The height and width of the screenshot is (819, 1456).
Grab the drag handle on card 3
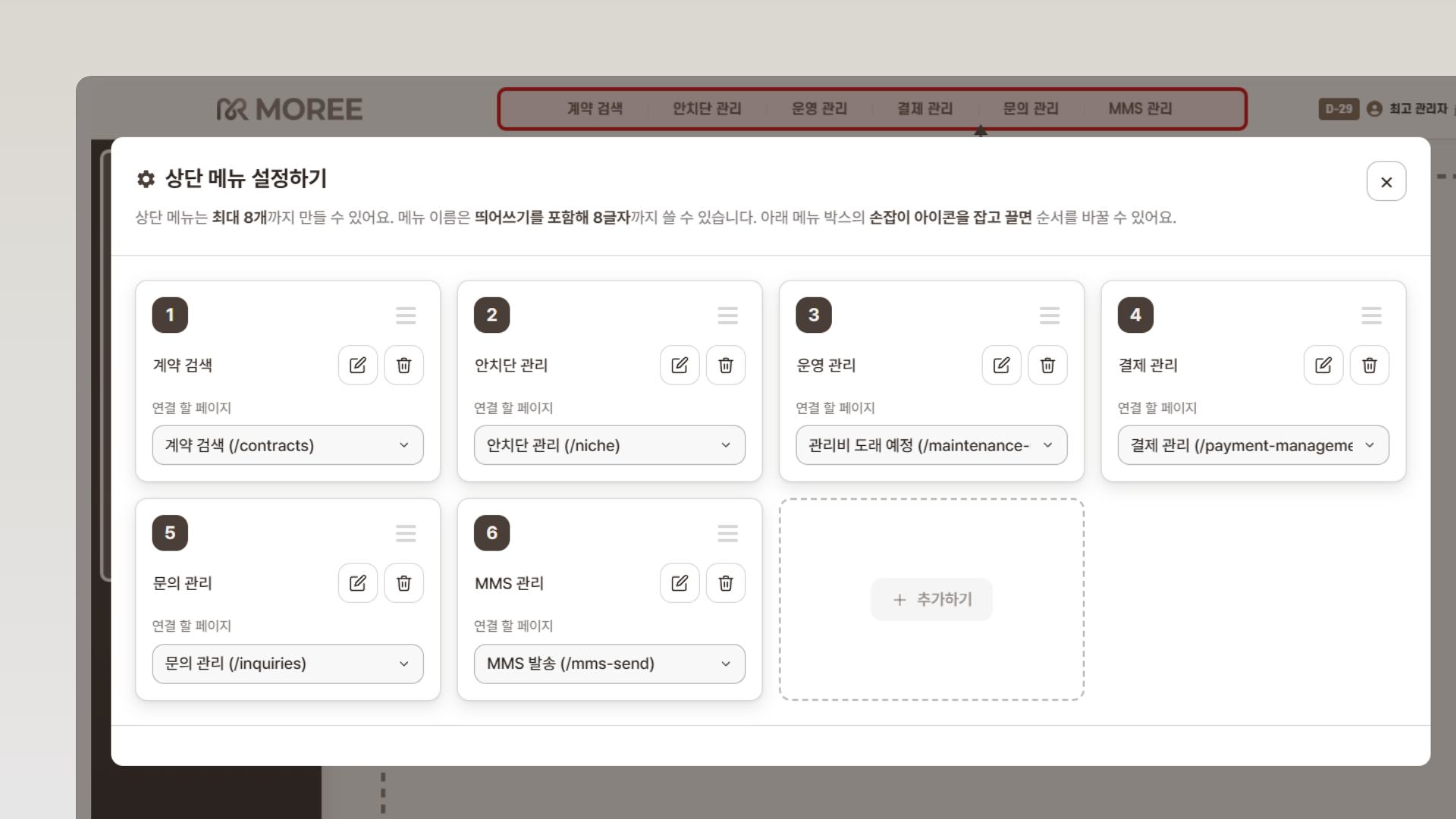point(1050,315)
